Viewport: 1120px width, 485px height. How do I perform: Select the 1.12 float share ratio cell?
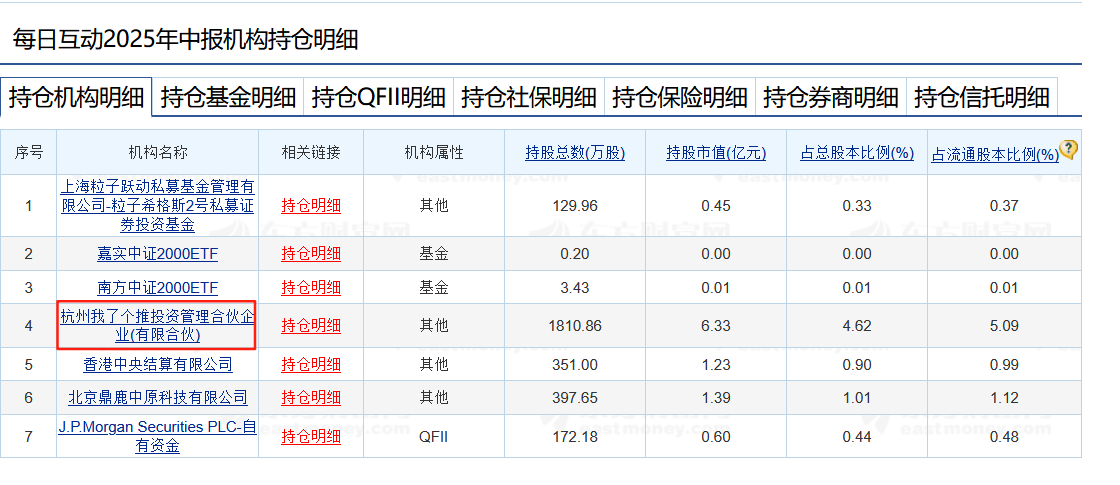click(1004, 399)
